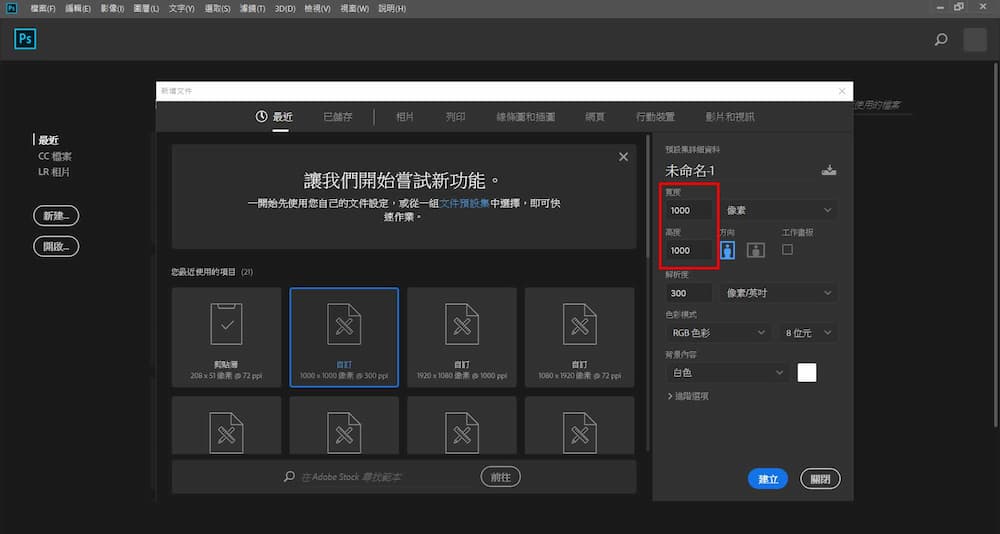Viewport: 1000px width, 534px height.
Task: Select portrait orientation icon
Action: click(728, 250)
